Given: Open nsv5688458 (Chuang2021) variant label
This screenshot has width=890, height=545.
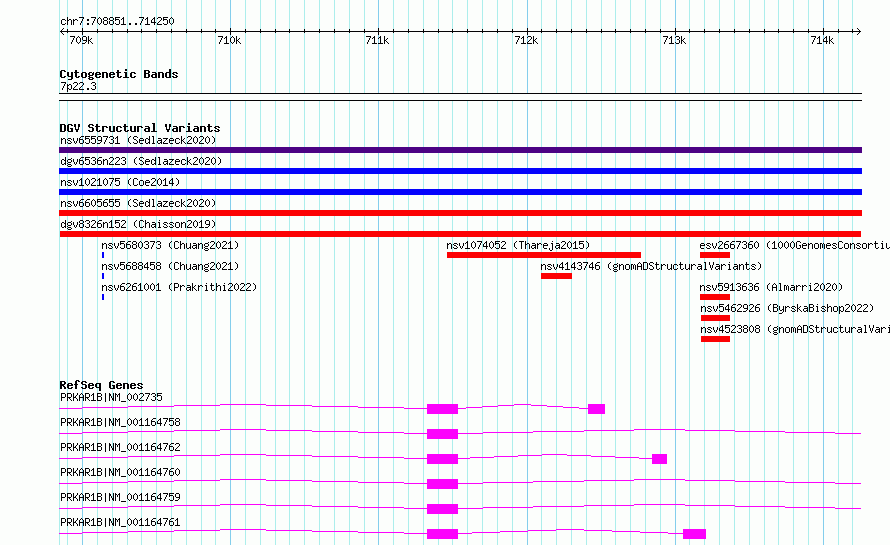Looking at the screenshot, I should [x=170, y=266].
